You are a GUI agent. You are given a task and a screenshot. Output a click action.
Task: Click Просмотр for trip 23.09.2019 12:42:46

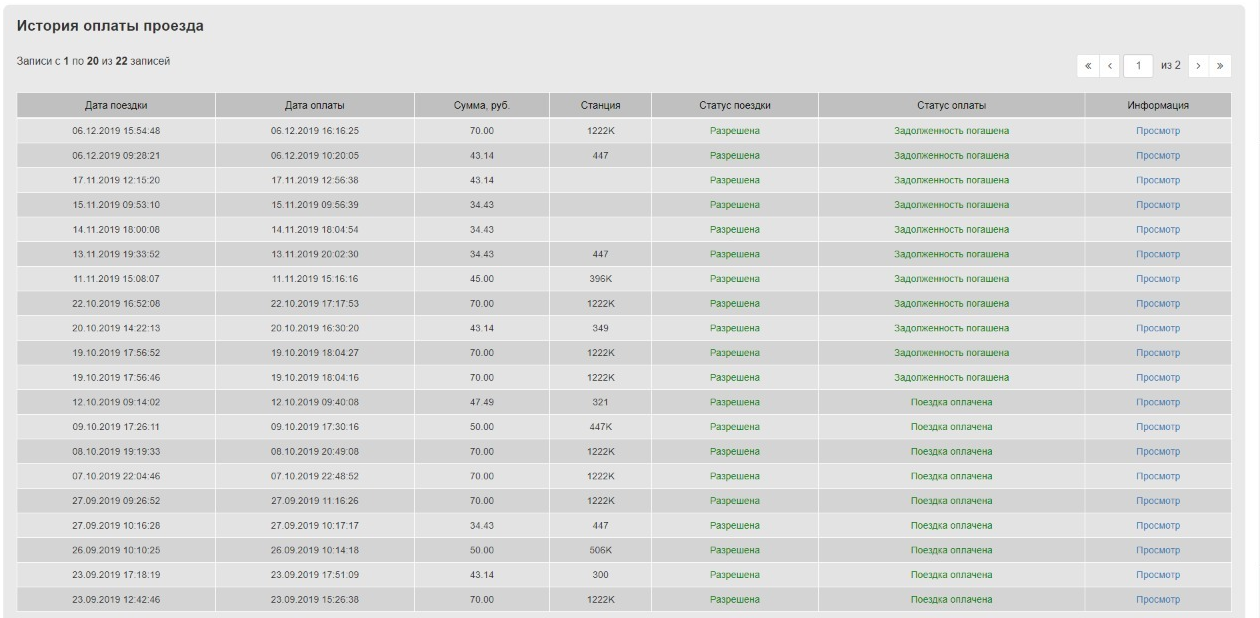1158,600
